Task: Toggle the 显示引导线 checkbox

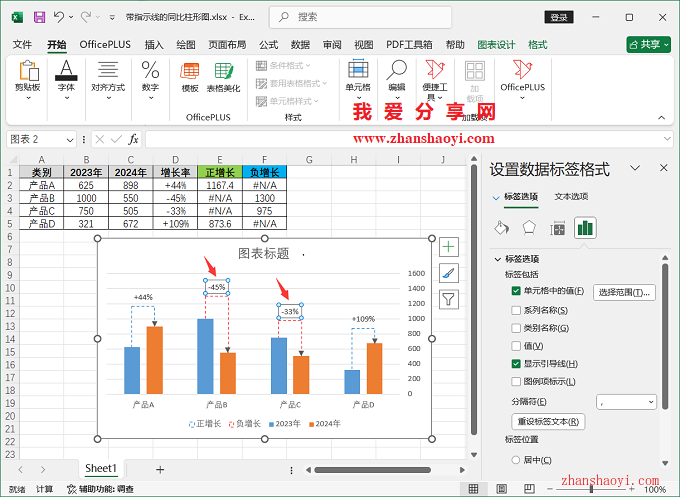Action: 516,364
